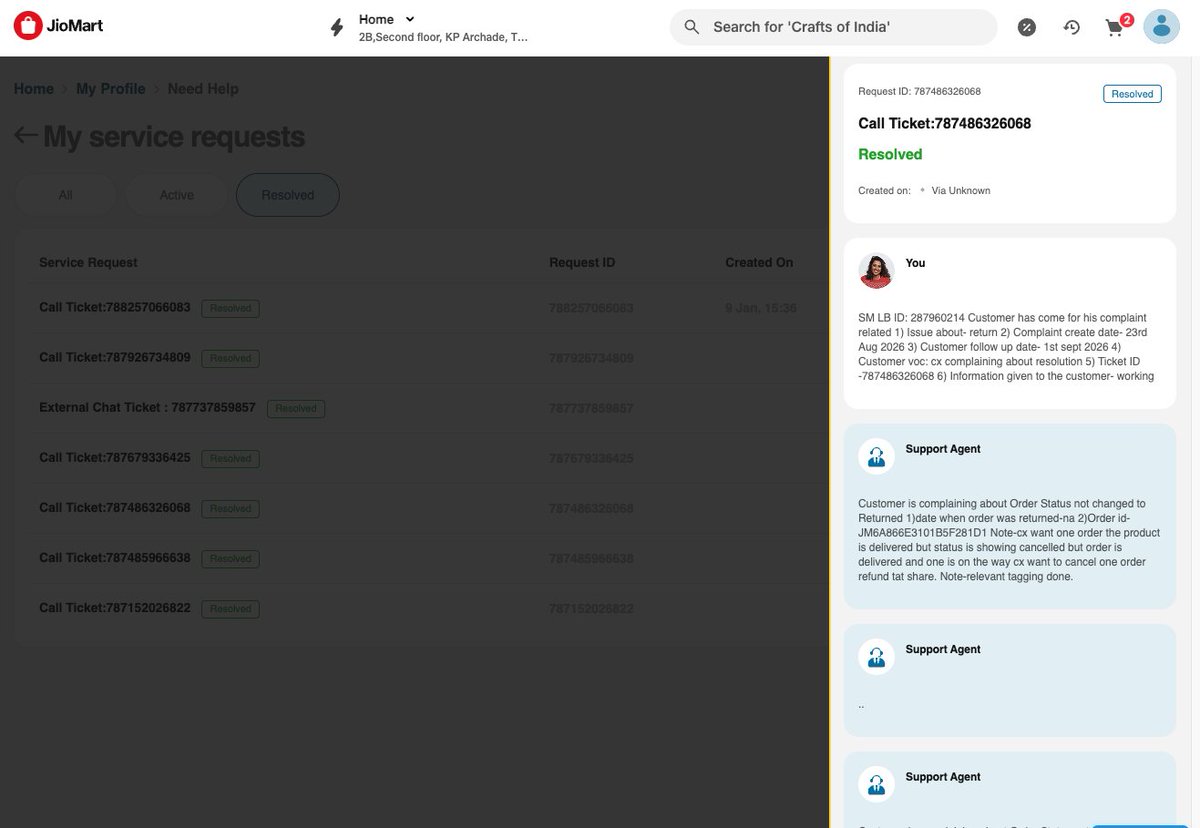This screenshot has width=1200, height=828.
Task: Click Resolved badge on External Chat Ticket
Action: click(296, 408)
